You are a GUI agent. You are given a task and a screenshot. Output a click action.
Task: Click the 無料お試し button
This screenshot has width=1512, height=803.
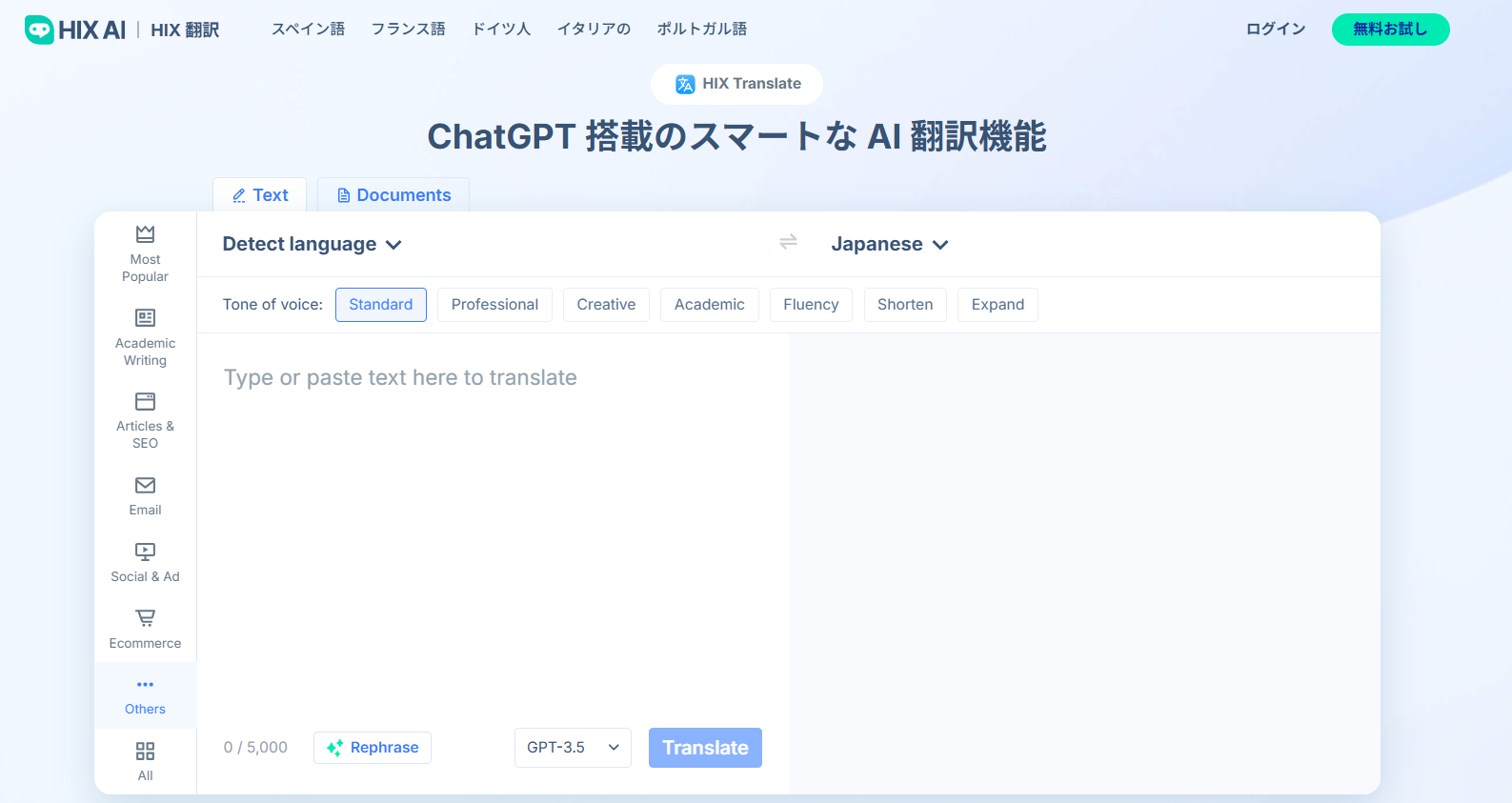tap(1390, 30)
